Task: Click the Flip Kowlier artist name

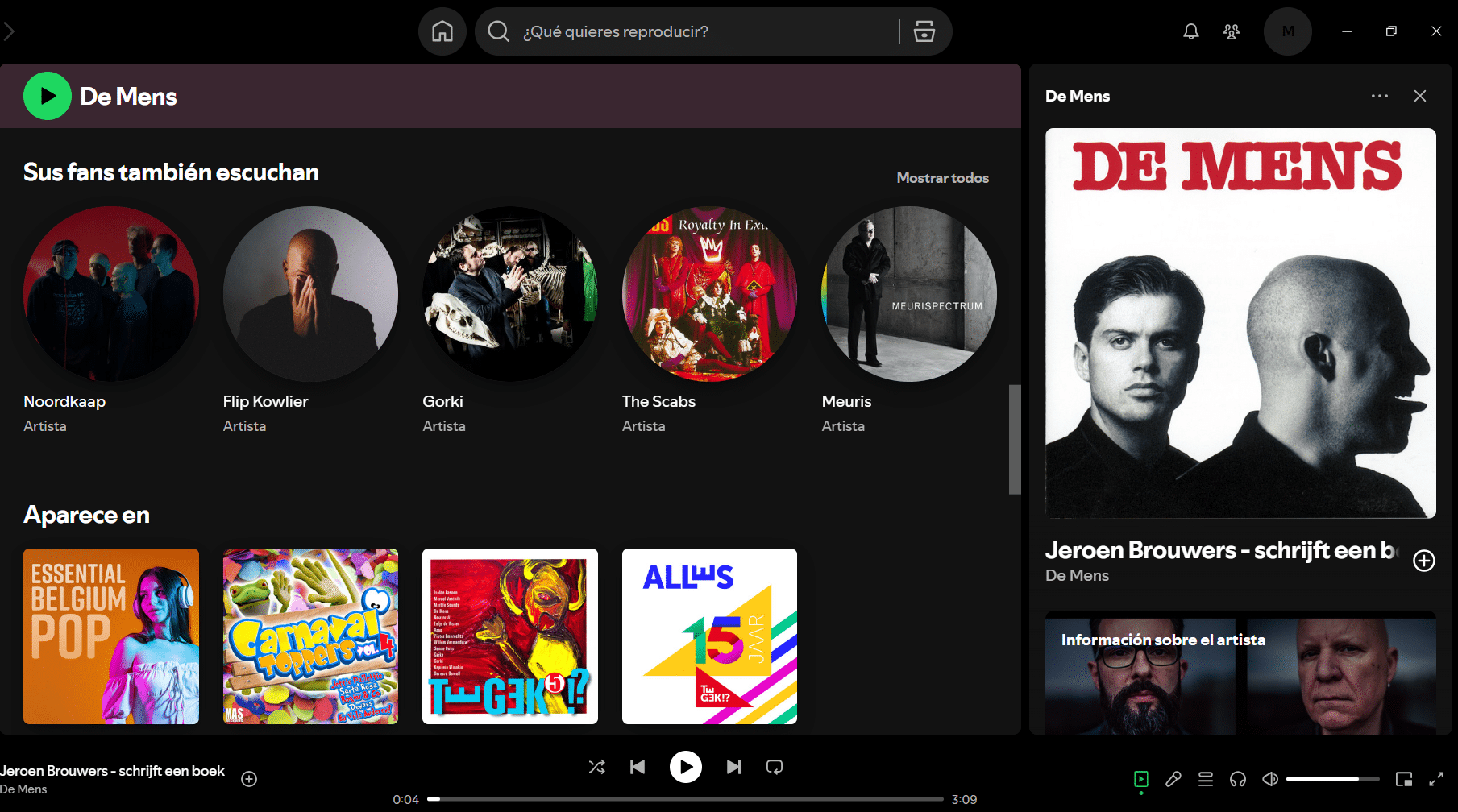Action: click(265, 401)
